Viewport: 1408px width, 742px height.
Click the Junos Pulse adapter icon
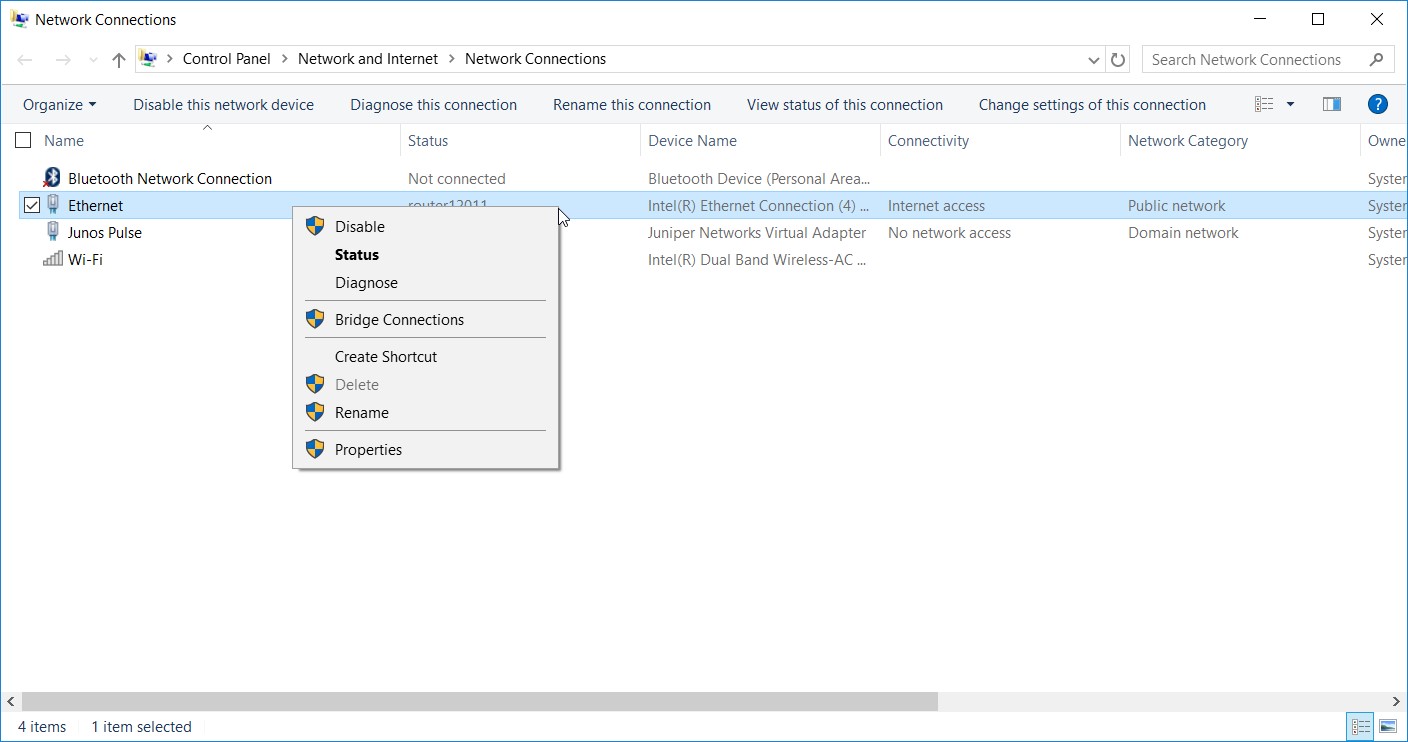click(53, 232)
